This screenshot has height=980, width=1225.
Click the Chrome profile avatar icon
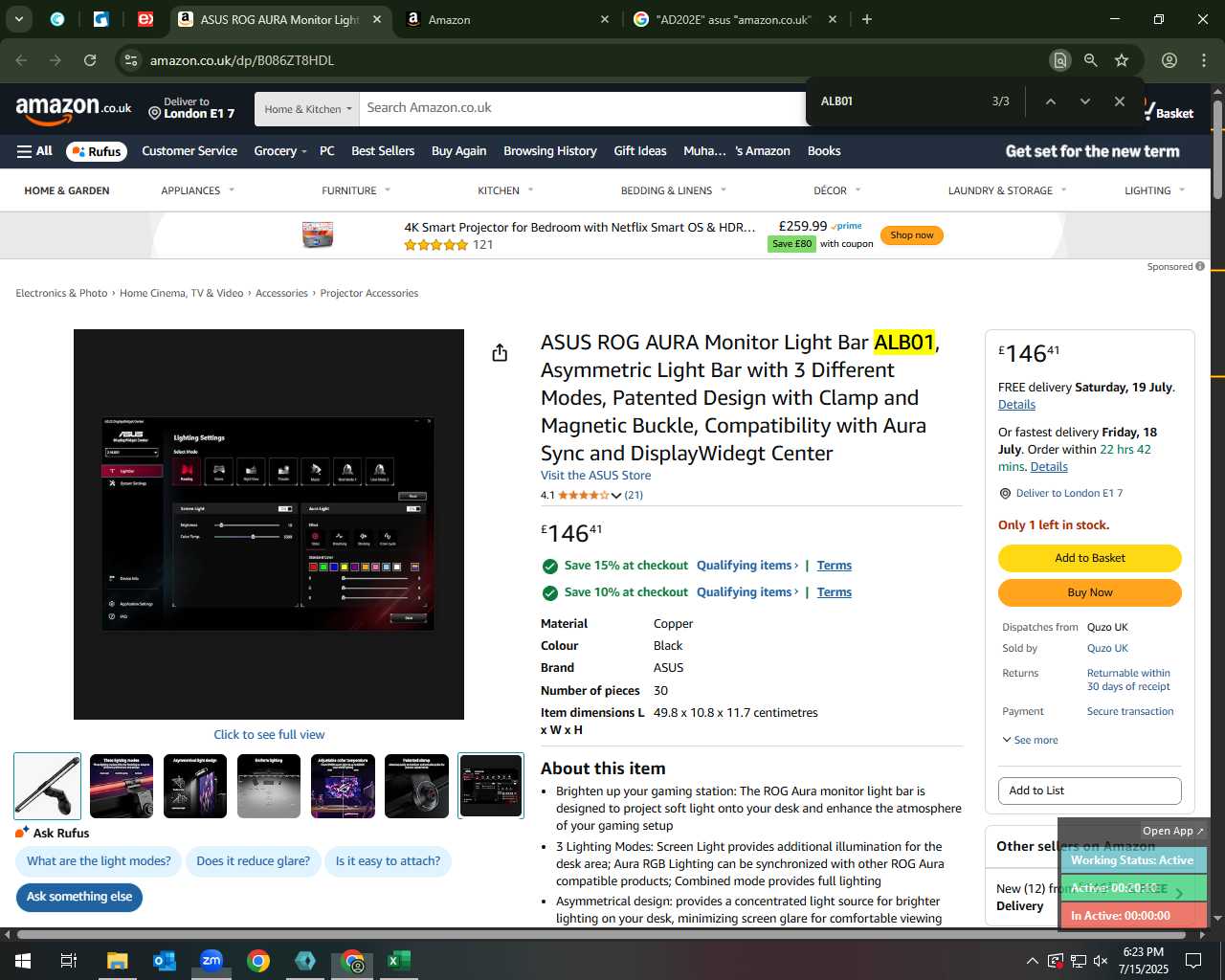1169,60
